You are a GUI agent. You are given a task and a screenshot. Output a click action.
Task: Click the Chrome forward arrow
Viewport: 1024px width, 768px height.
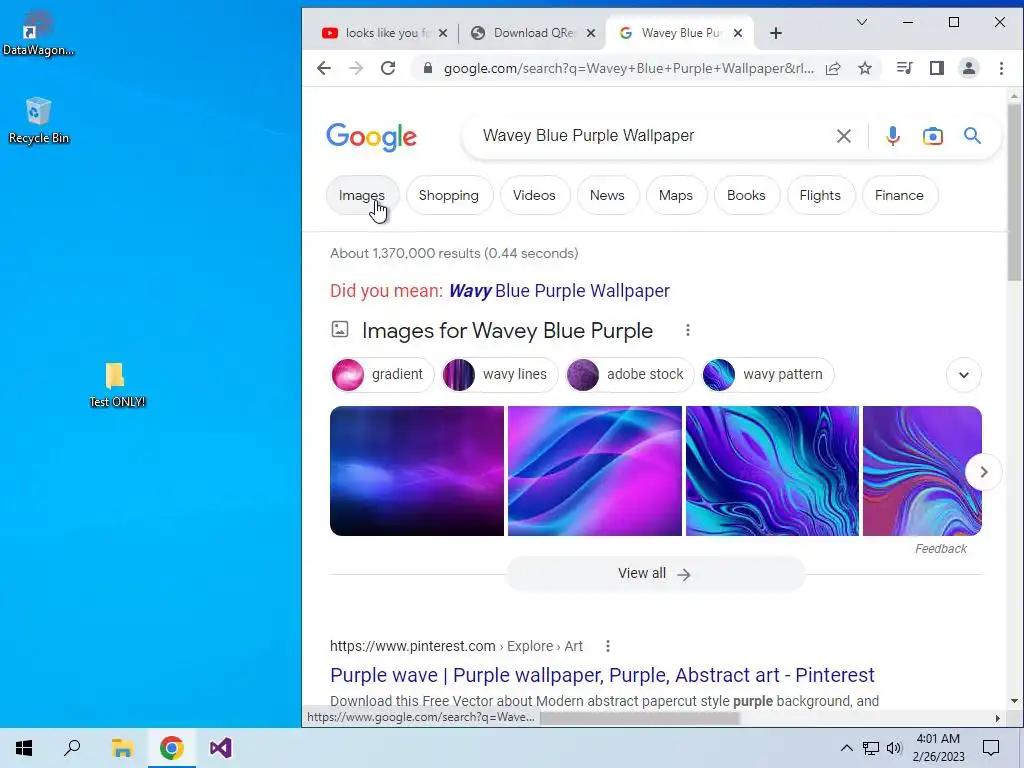tap(356, 68)
